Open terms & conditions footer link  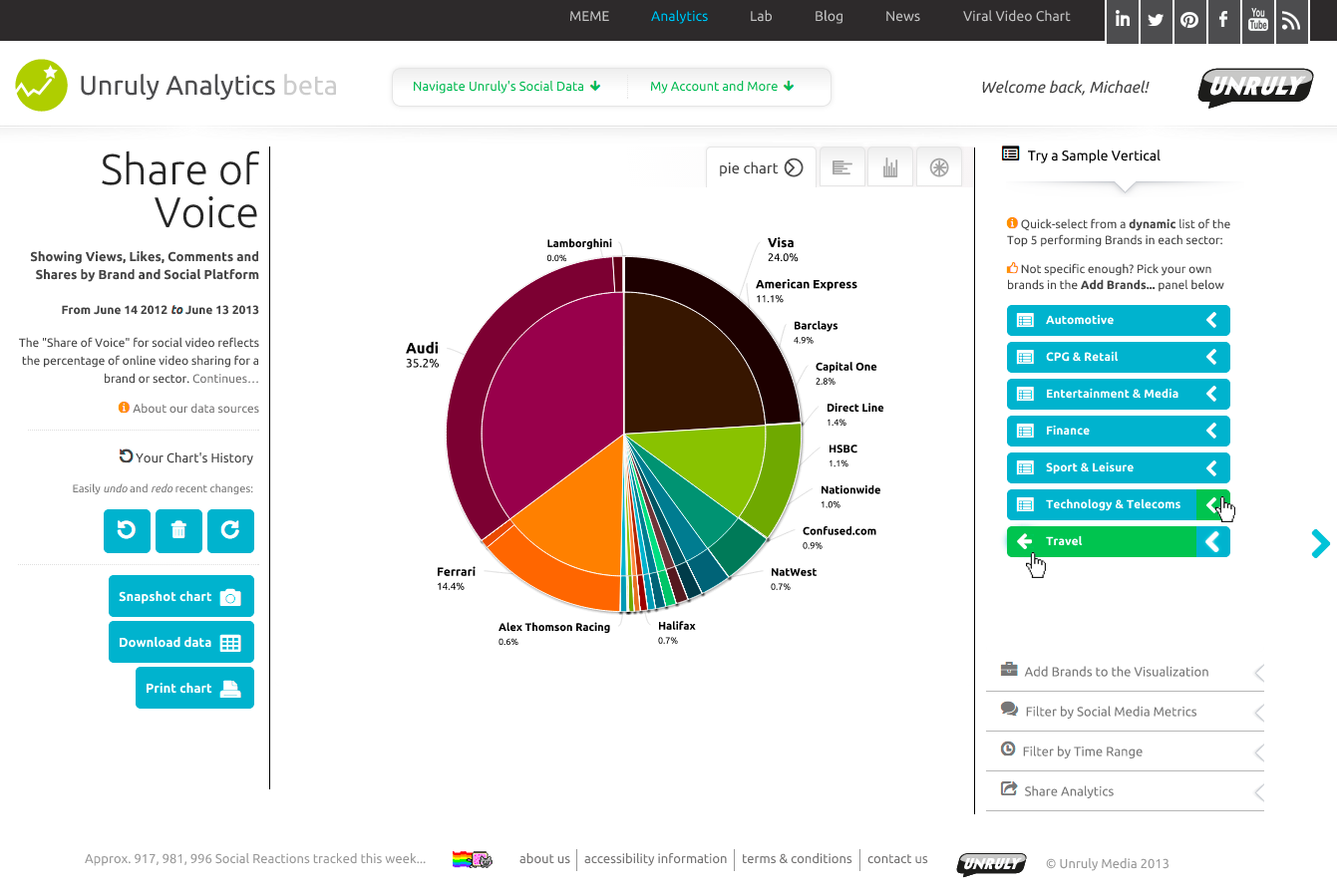[x=797, y=858]
